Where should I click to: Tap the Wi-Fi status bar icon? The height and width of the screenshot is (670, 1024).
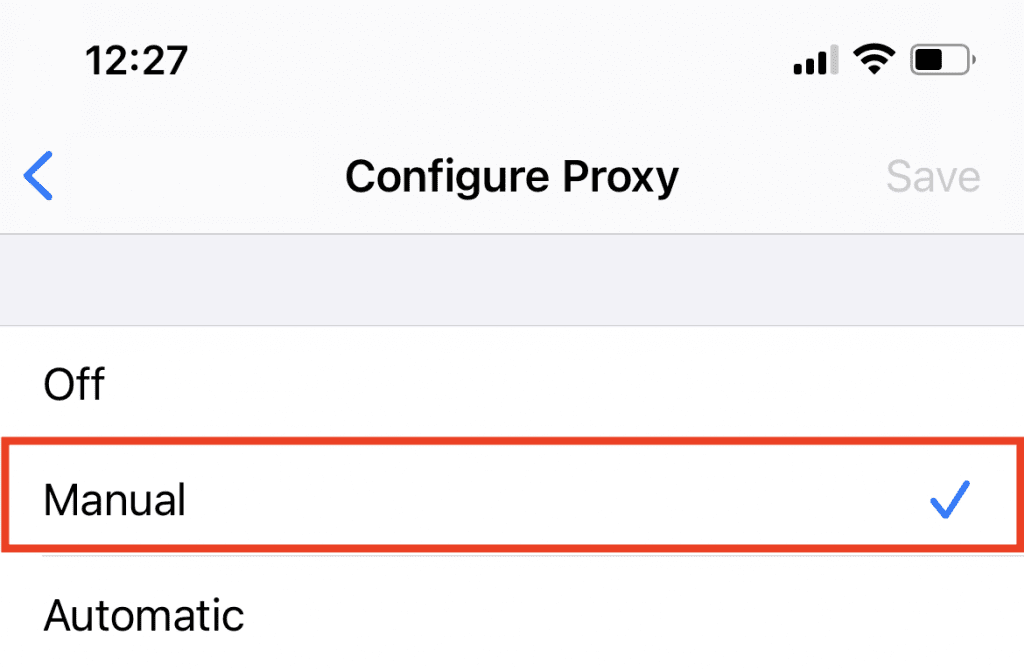click(x=874, y=59)
